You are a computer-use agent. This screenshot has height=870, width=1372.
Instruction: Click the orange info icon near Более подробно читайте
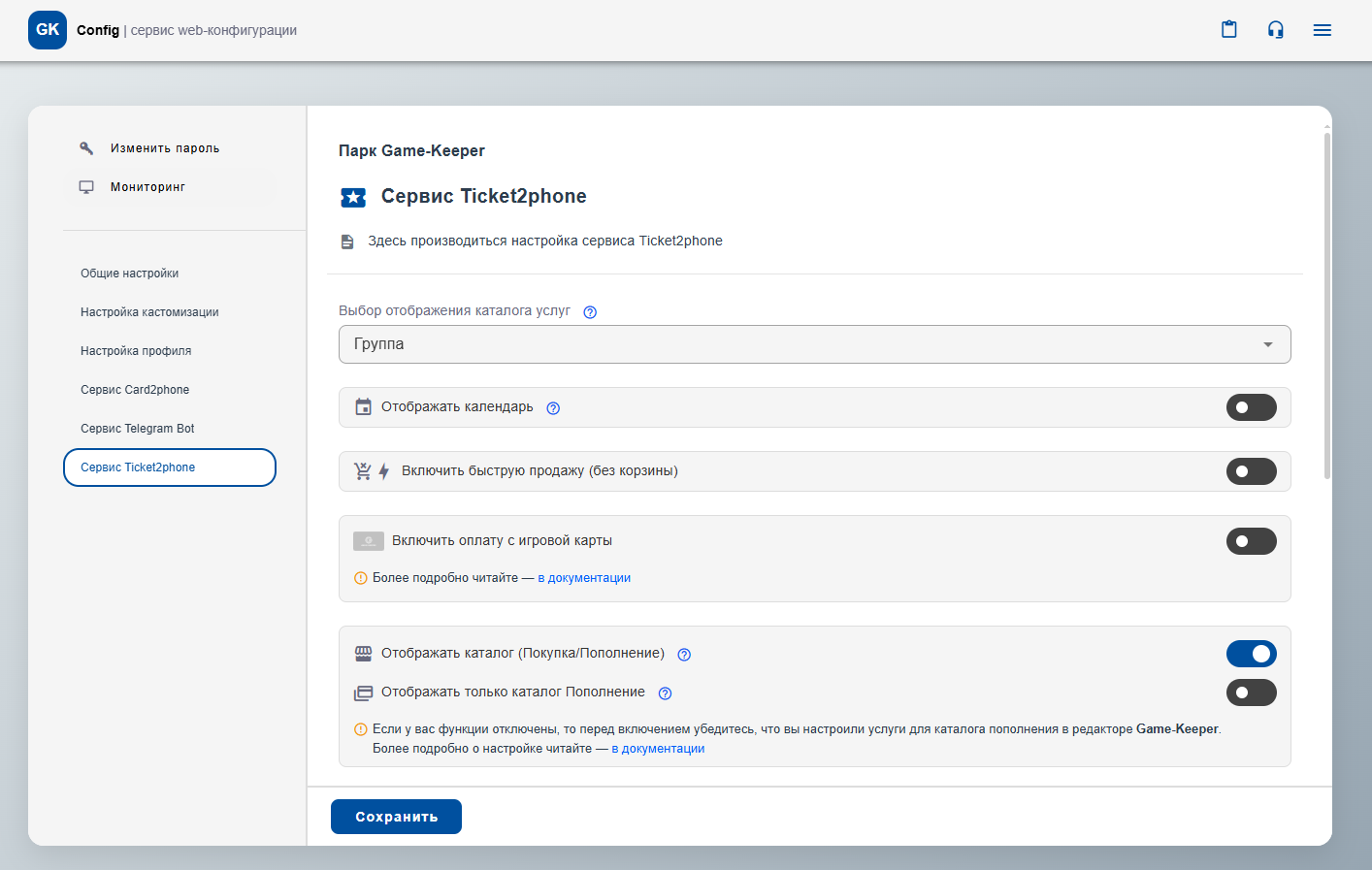point(361,578)
